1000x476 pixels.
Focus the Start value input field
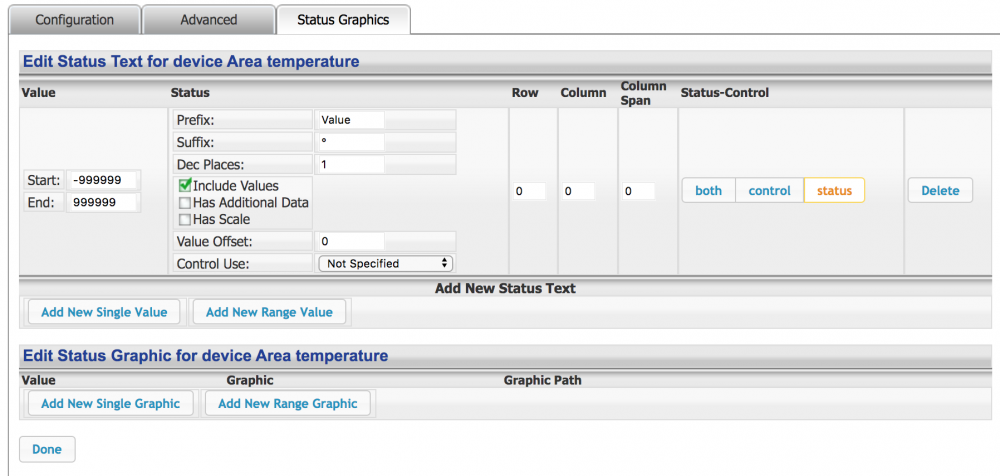point(103,181)
